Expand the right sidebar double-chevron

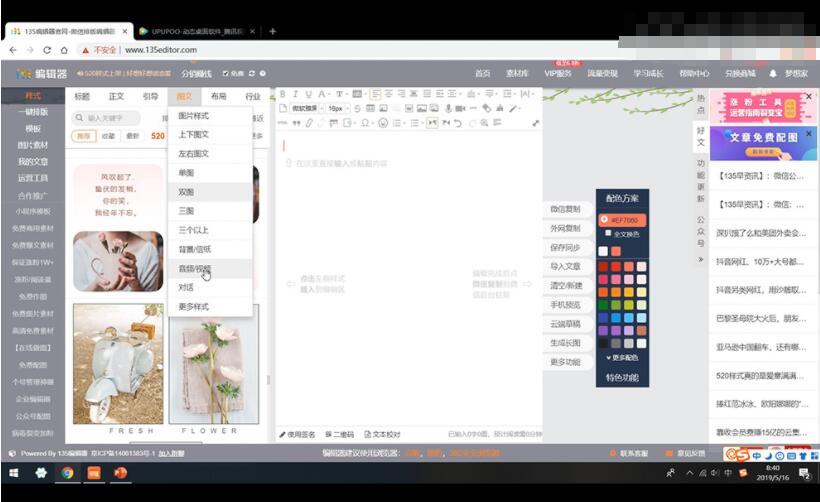(x=701, y=259)
